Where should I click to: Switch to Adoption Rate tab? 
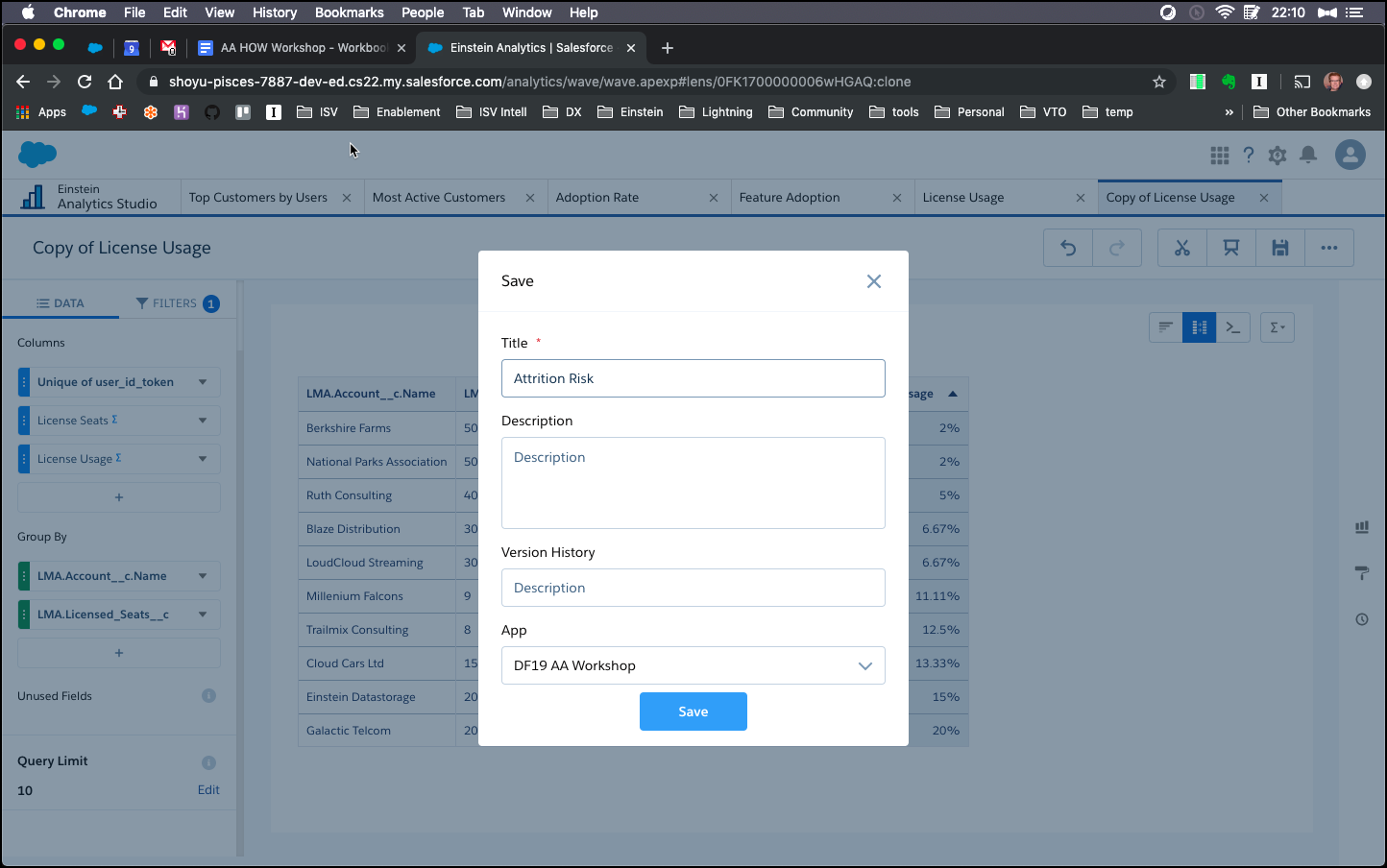(597, 198)
